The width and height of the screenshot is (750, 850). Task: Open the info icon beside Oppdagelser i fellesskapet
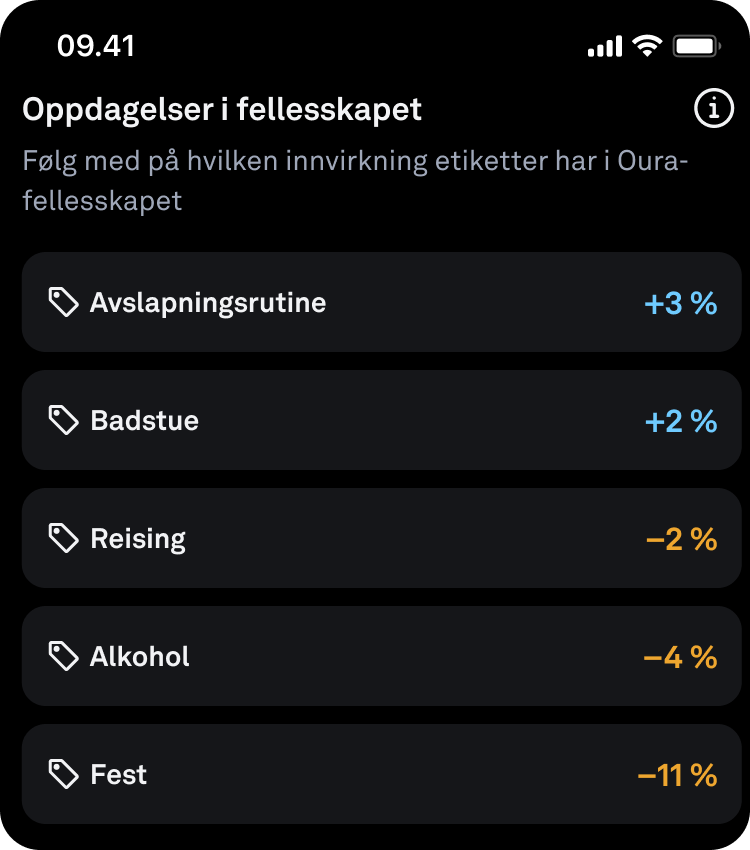point(714,108)
